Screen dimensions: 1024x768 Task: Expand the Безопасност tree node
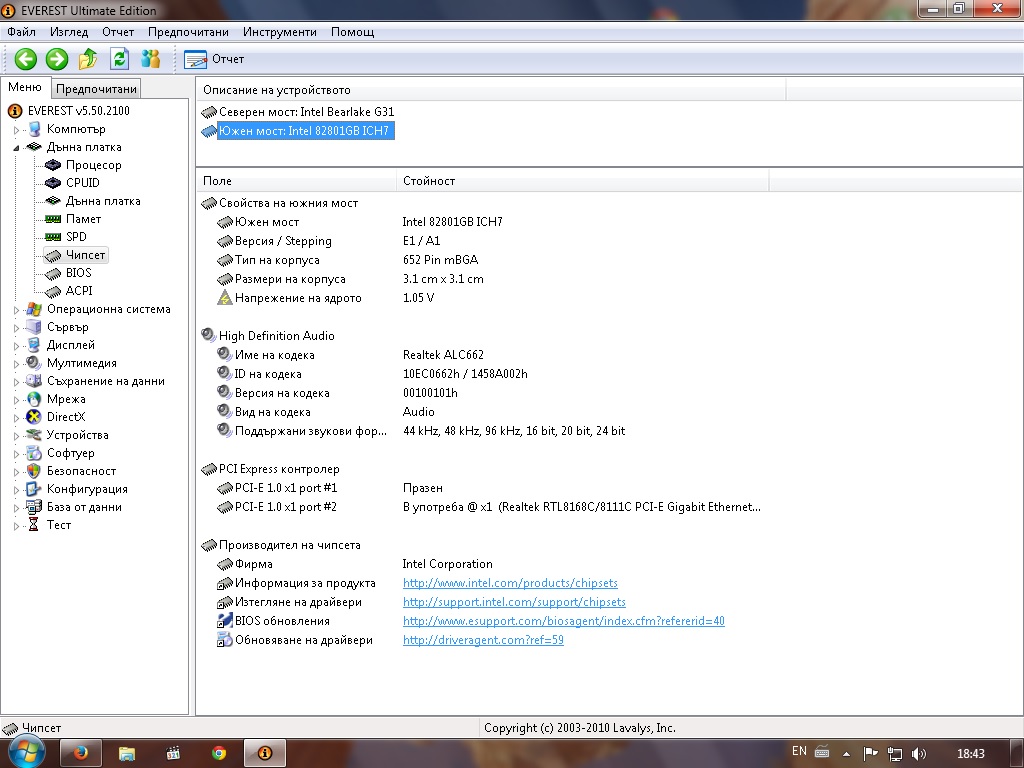[x=16, y=472]
